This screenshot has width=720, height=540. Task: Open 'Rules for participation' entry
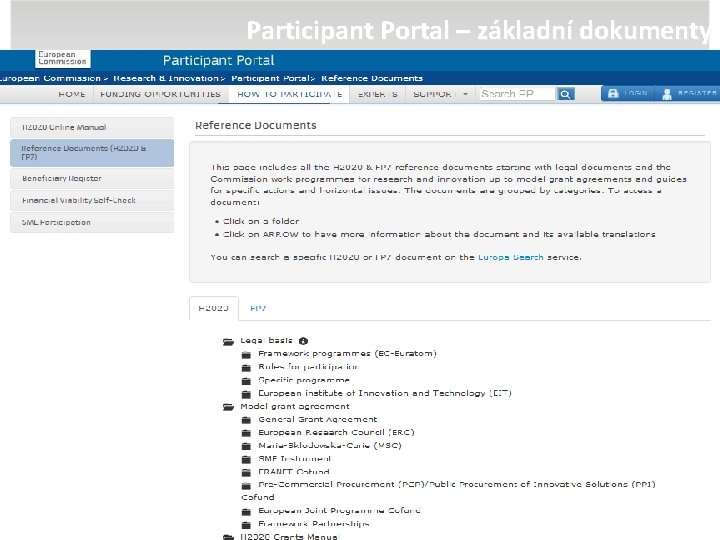[x=308, y=367]
